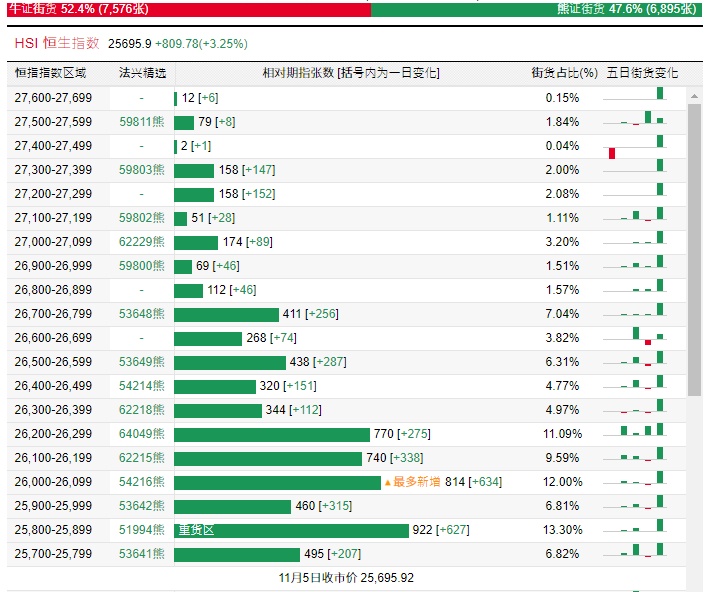Click the HSI 恒生指数 title
The image size is (707, 592).
click(x=57, y=43)
